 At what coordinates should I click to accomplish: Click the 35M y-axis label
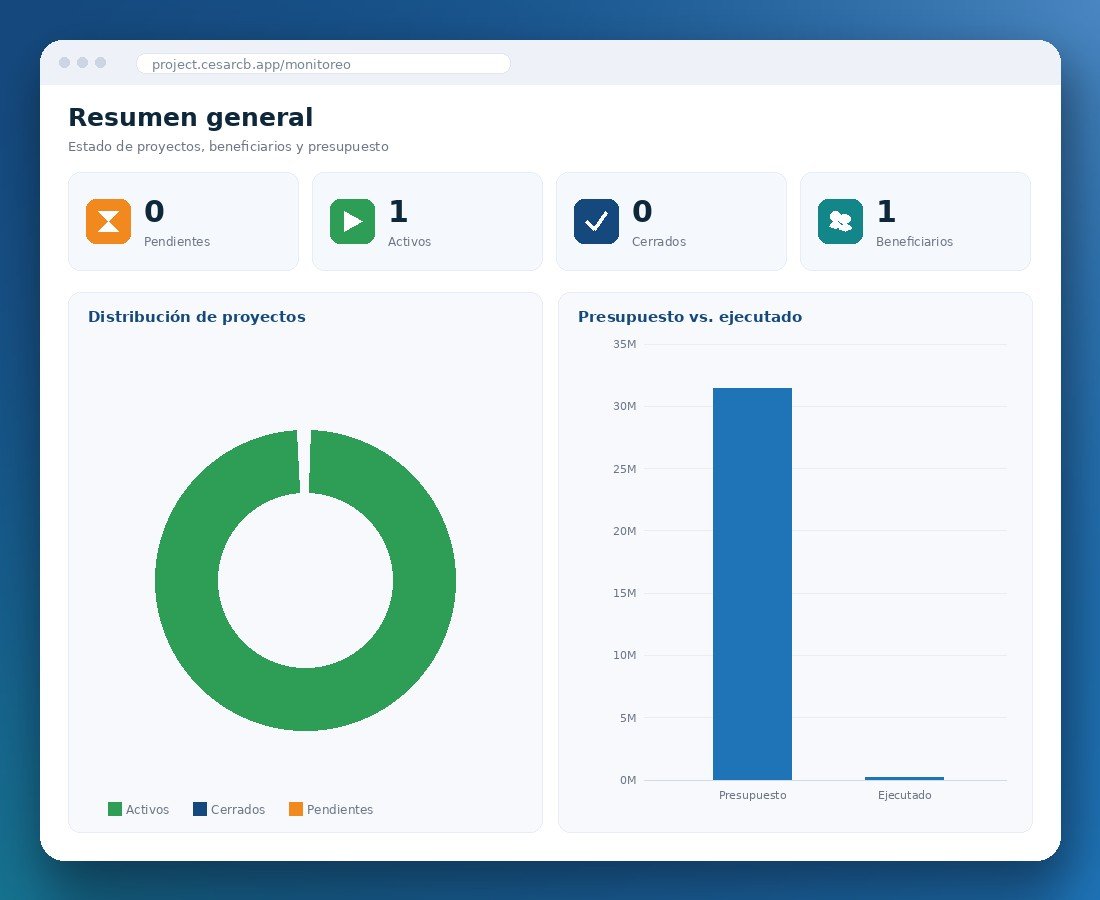coord(624,344)
